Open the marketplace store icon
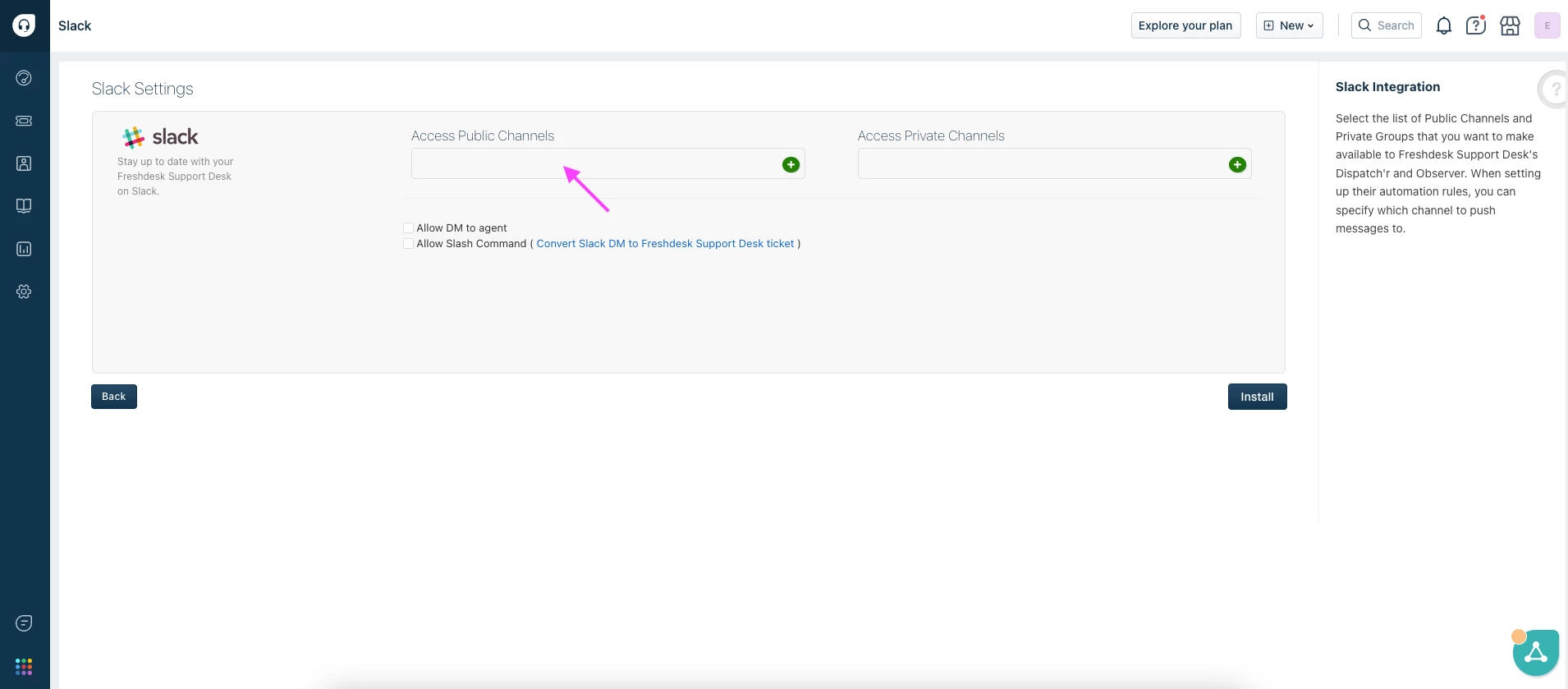1568x689 pixels. point(1511,25)
